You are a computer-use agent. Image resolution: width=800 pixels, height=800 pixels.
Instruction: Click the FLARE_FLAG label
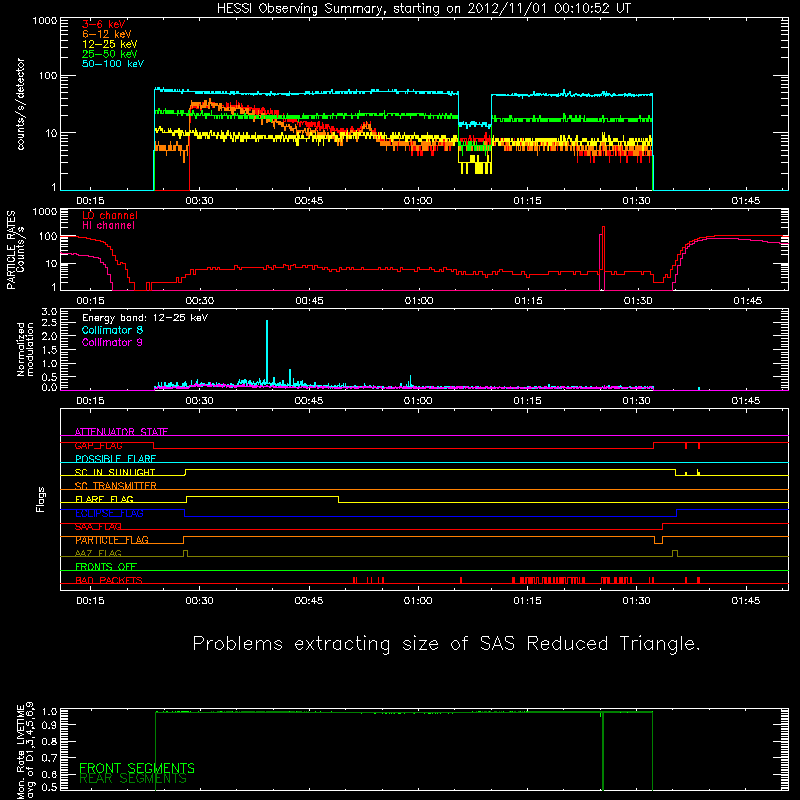104,499
